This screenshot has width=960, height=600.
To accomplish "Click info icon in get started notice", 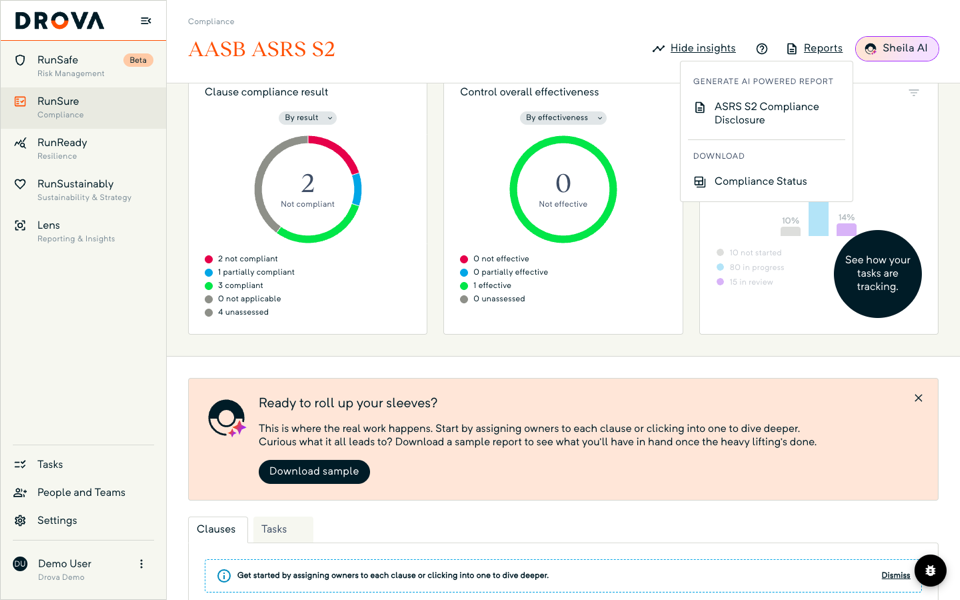I will coord(224,576).
